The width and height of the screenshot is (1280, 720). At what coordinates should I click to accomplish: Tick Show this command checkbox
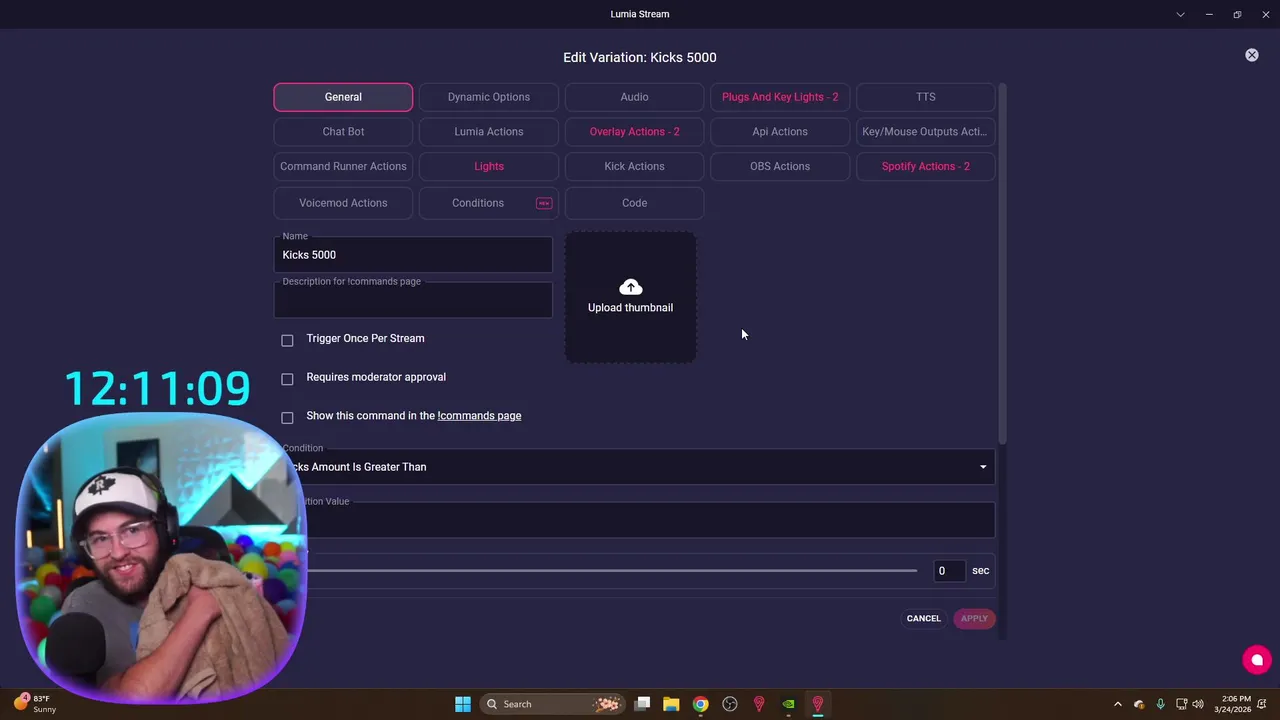pyautogui.click(x=288, y=417)
